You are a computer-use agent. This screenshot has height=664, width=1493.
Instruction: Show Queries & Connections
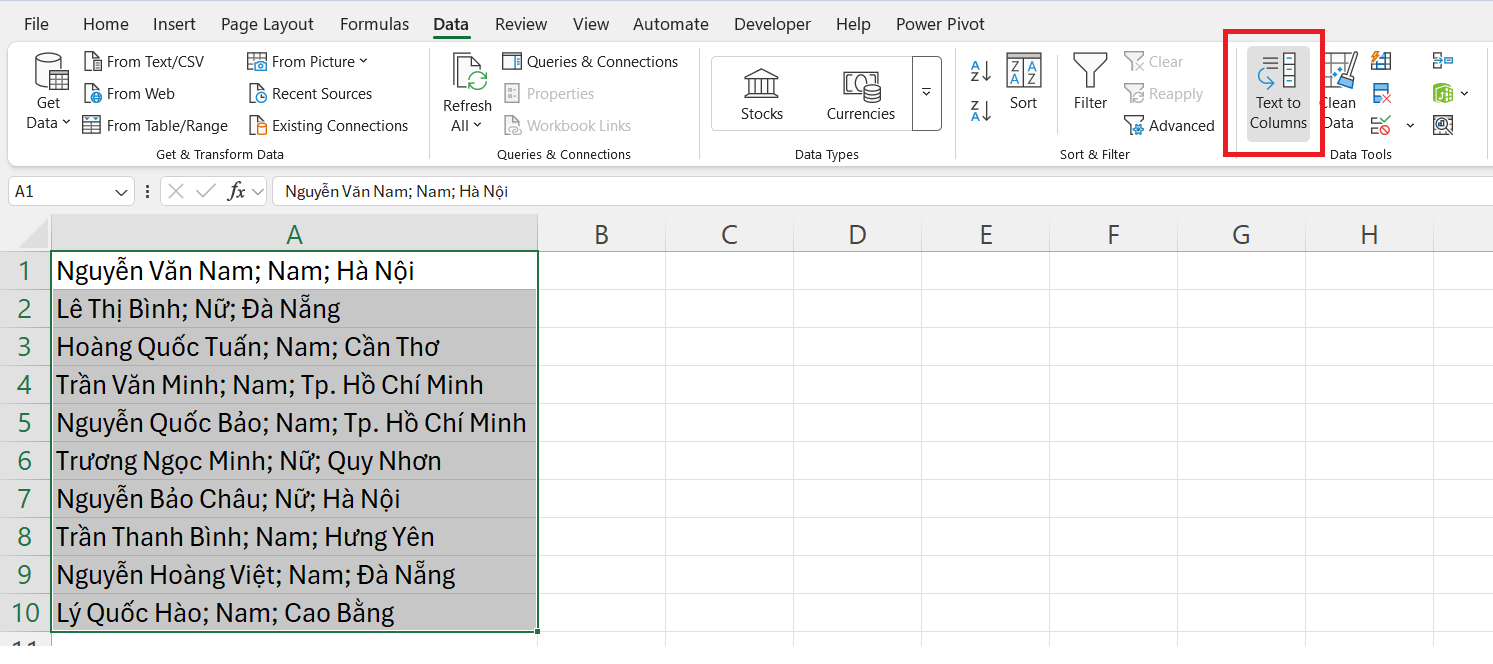591,61
